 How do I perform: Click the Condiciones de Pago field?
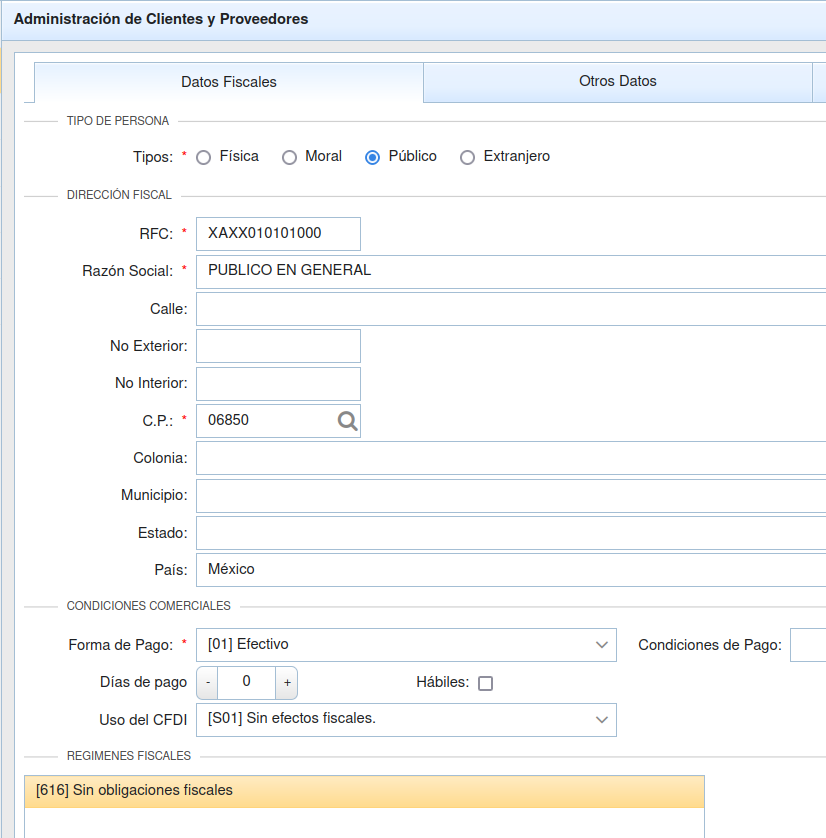(x=808, y=645)
